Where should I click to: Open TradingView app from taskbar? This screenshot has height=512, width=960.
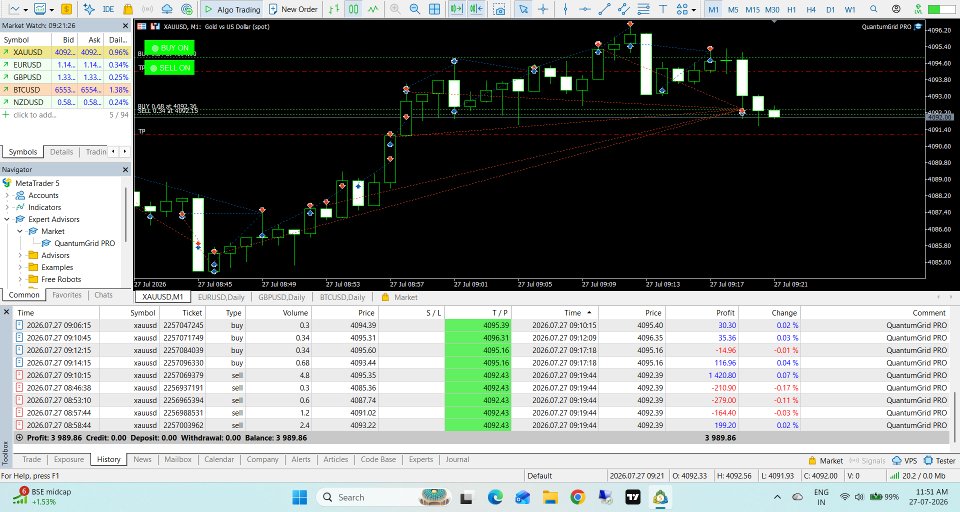[632, 497]
